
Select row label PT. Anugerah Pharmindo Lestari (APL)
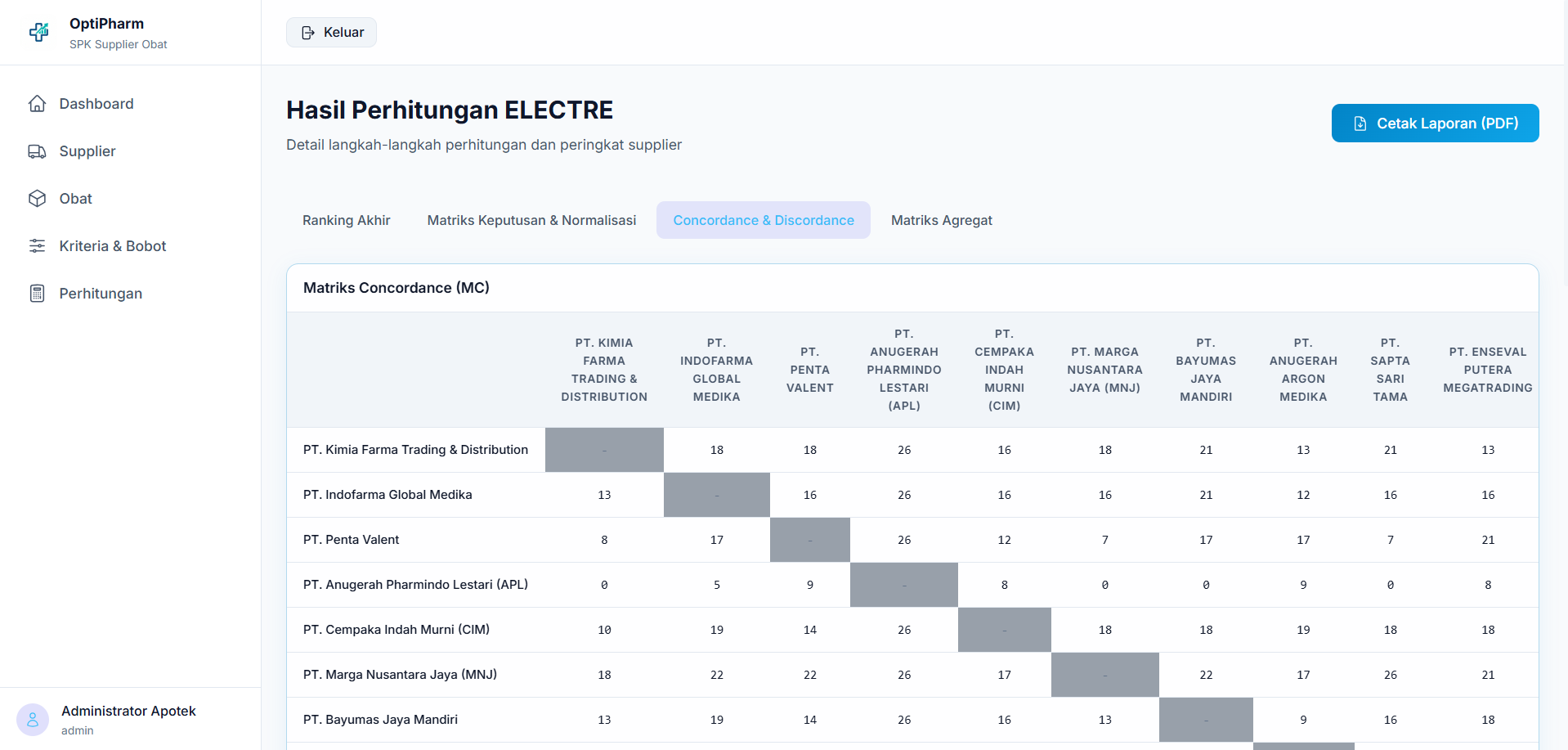click(x=415, y=585)
